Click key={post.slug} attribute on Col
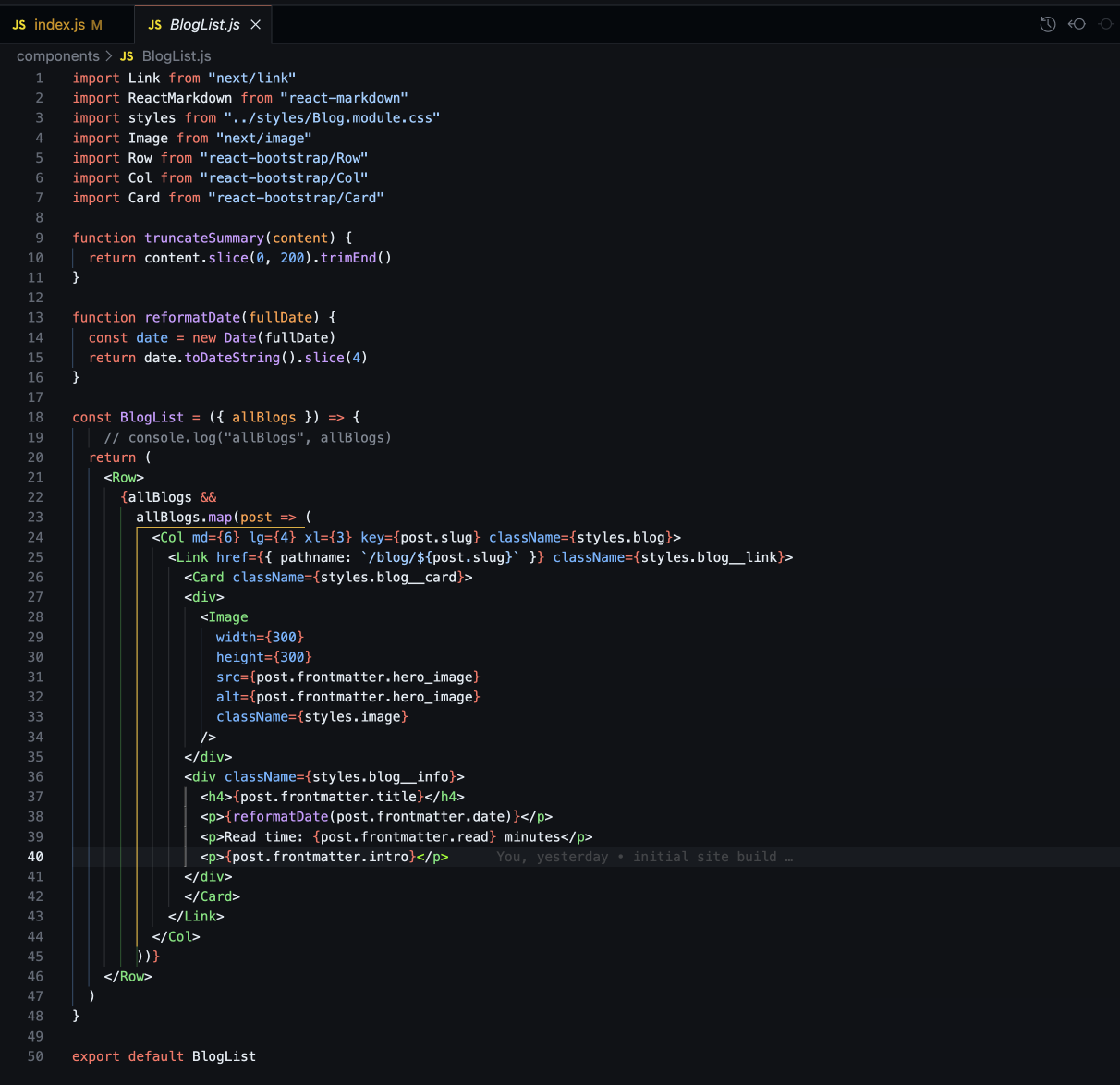The image size is (1120, 1085). (x=420, y=538)
